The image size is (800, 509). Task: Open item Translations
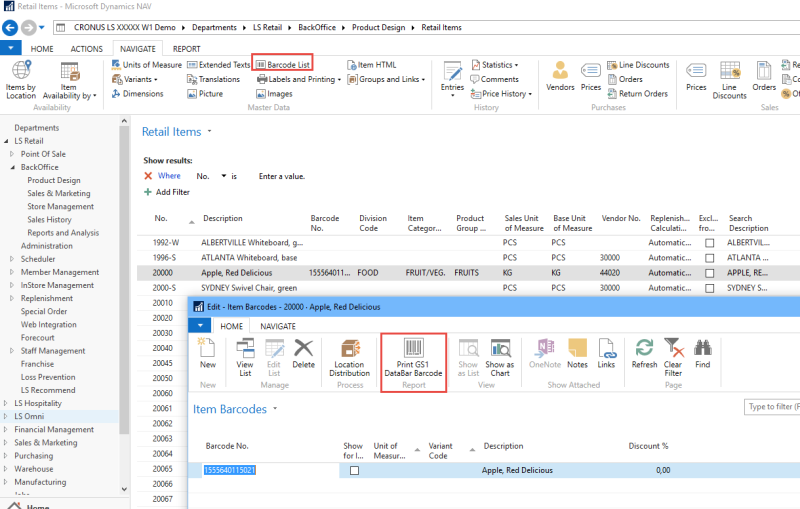[213, 79]
